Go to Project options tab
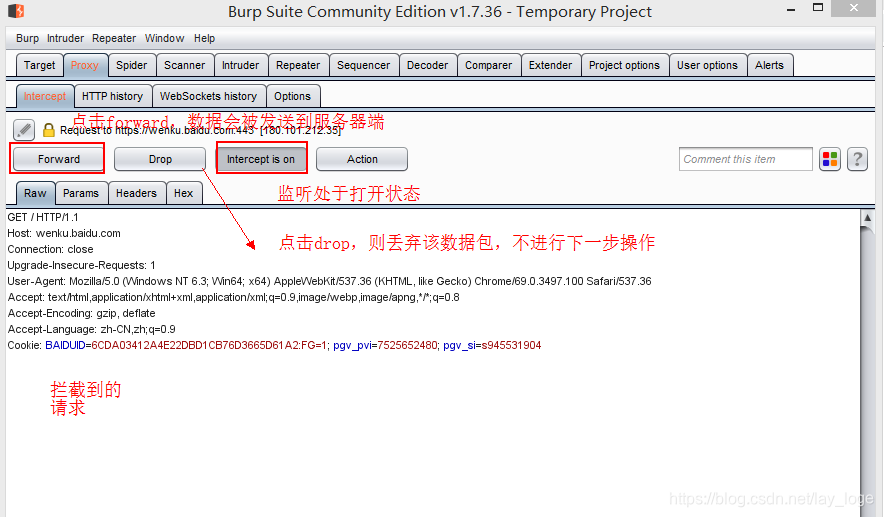The image size is (884, 517). click(x=624, y=65)
